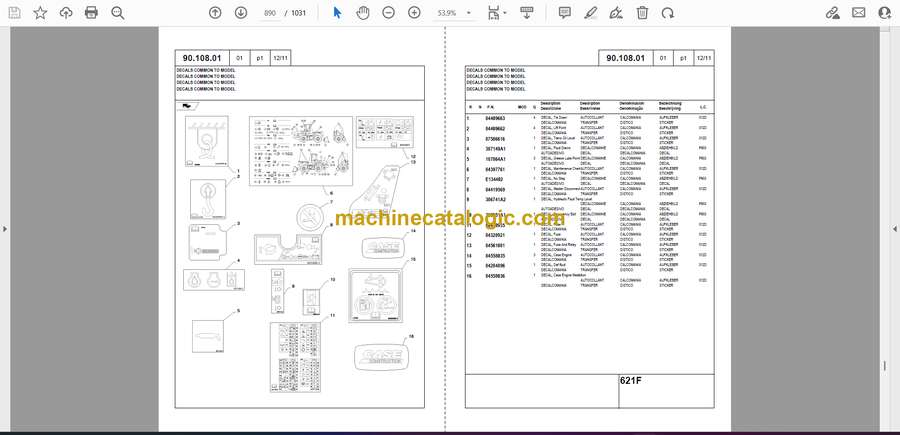
Task: Open the find text magnifier tool
Action: pyautogui.click(x=118, y=13)
